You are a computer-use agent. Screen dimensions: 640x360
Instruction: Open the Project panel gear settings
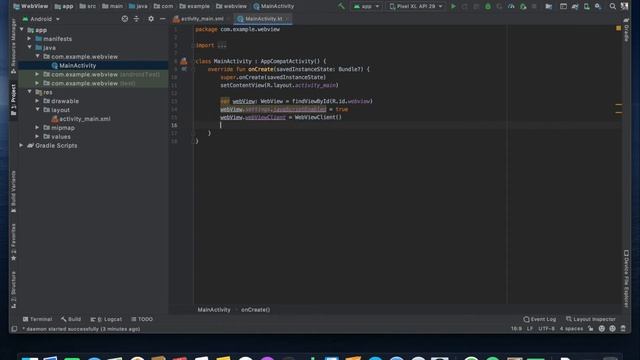pos(151,19)
